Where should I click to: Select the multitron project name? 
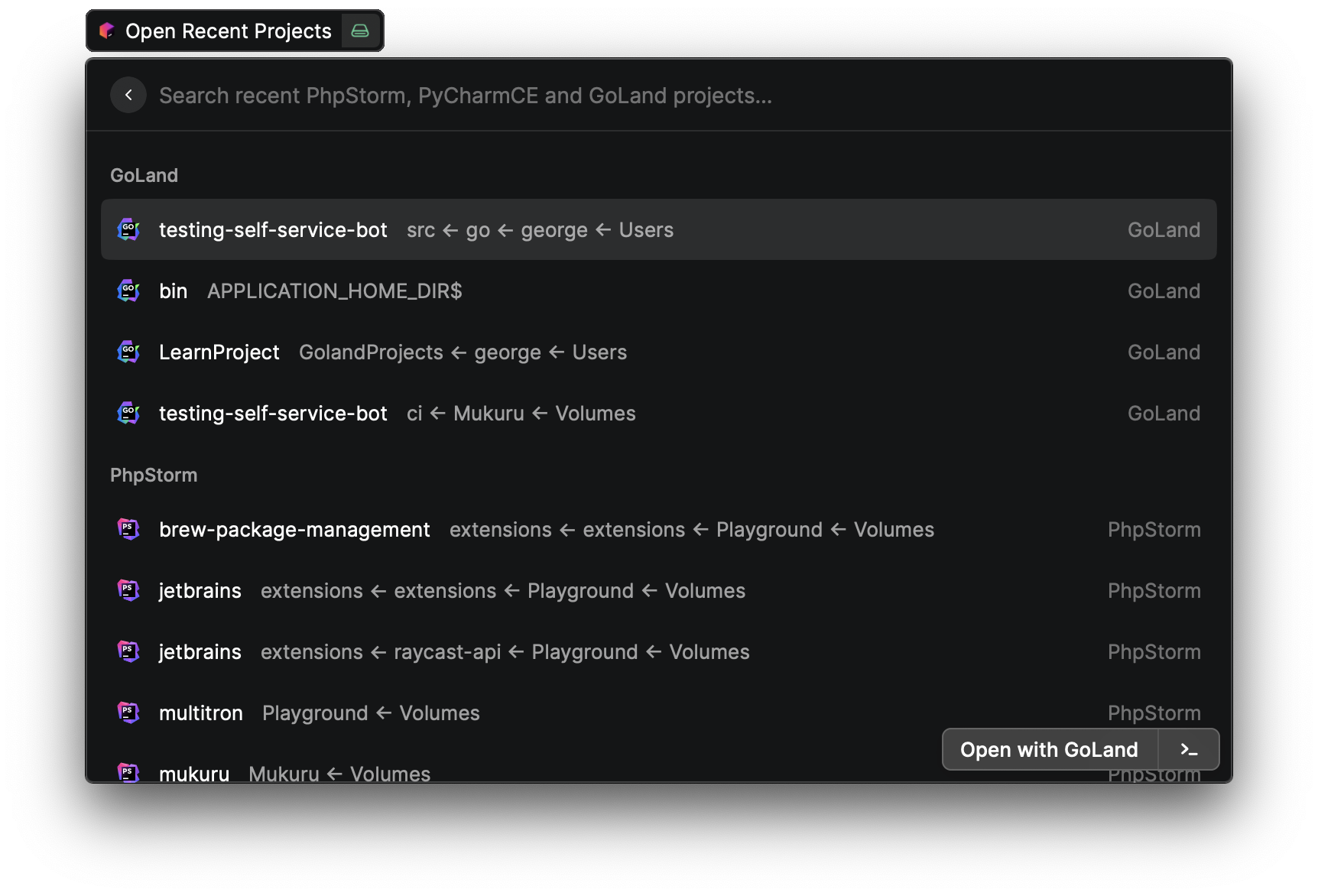(x=201, y=713)
